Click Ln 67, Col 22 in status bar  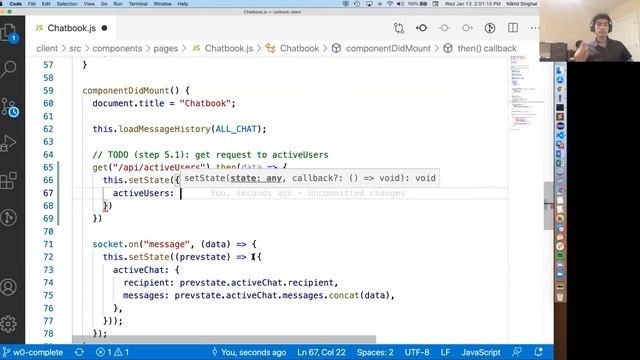tap(321, 352)
